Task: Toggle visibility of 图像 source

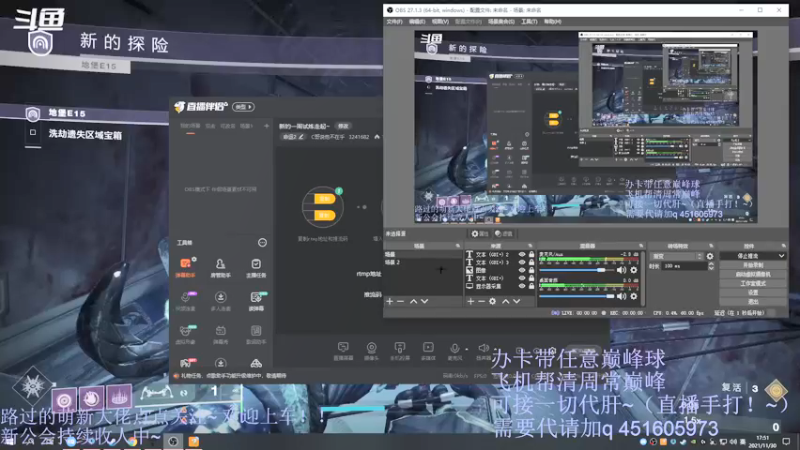Action: [521, 270]
